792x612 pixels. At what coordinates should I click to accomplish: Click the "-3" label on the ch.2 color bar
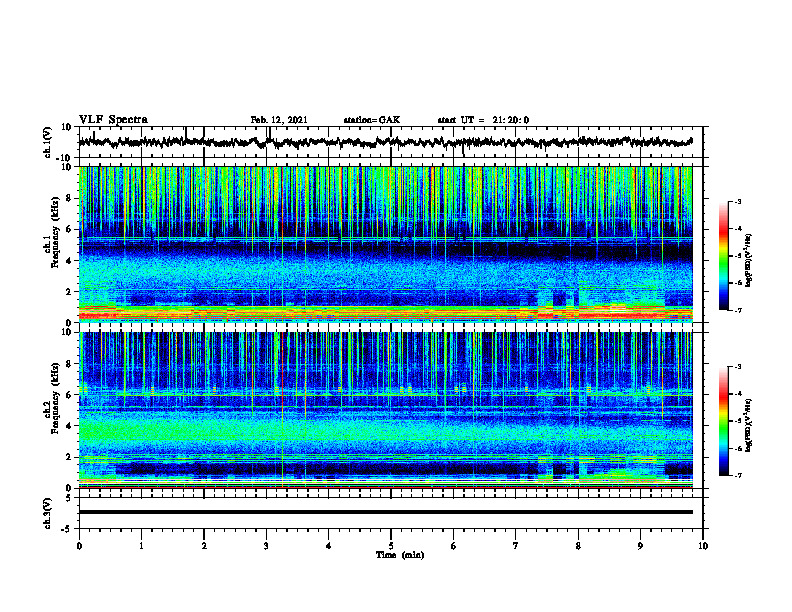tap(737, 367)
